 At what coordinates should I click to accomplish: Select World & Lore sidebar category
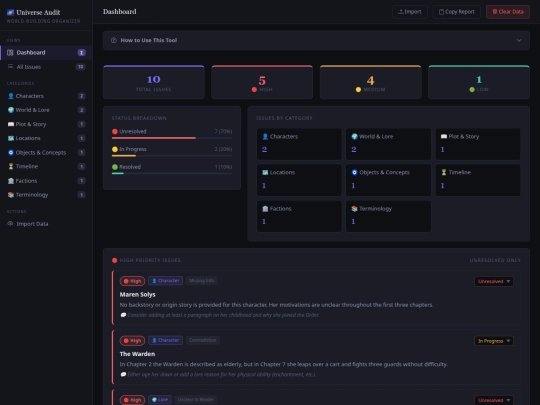[46, 110]
